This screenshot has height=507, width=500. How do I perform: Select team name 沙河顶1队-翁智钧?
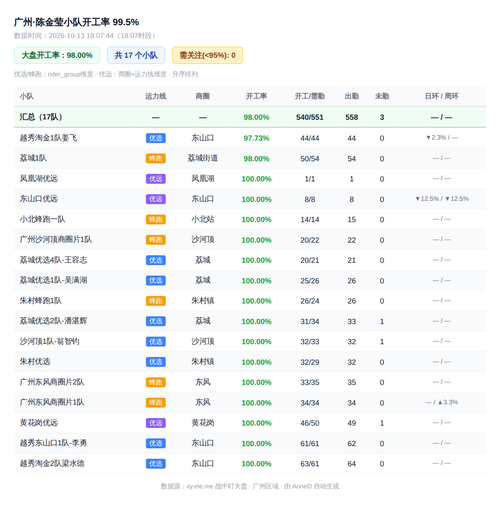[50, 341]
